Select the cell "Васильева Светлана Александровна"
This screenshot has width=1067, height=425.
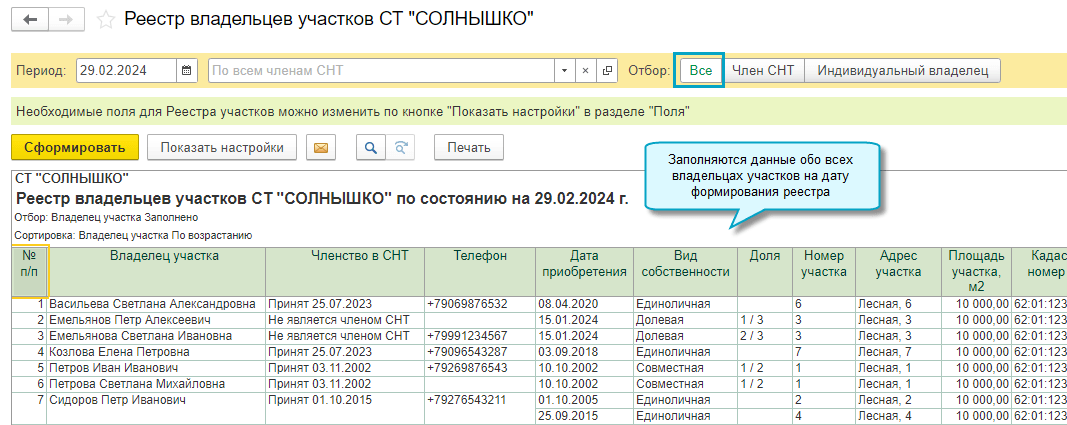click(156, 303)
